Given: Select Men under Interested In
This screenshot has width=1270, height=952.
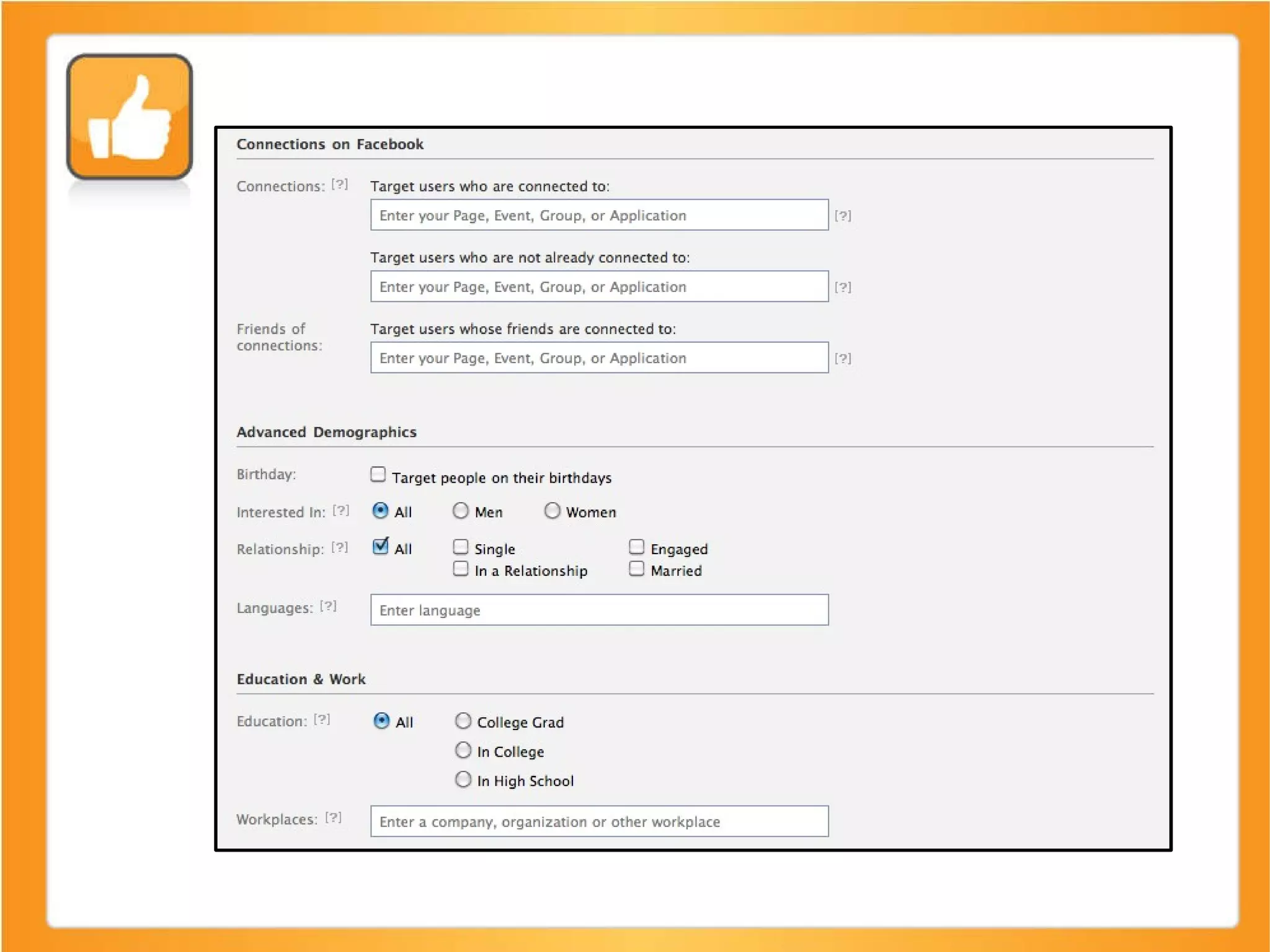Looking at the screenshot, I should (x=460, y=511).
